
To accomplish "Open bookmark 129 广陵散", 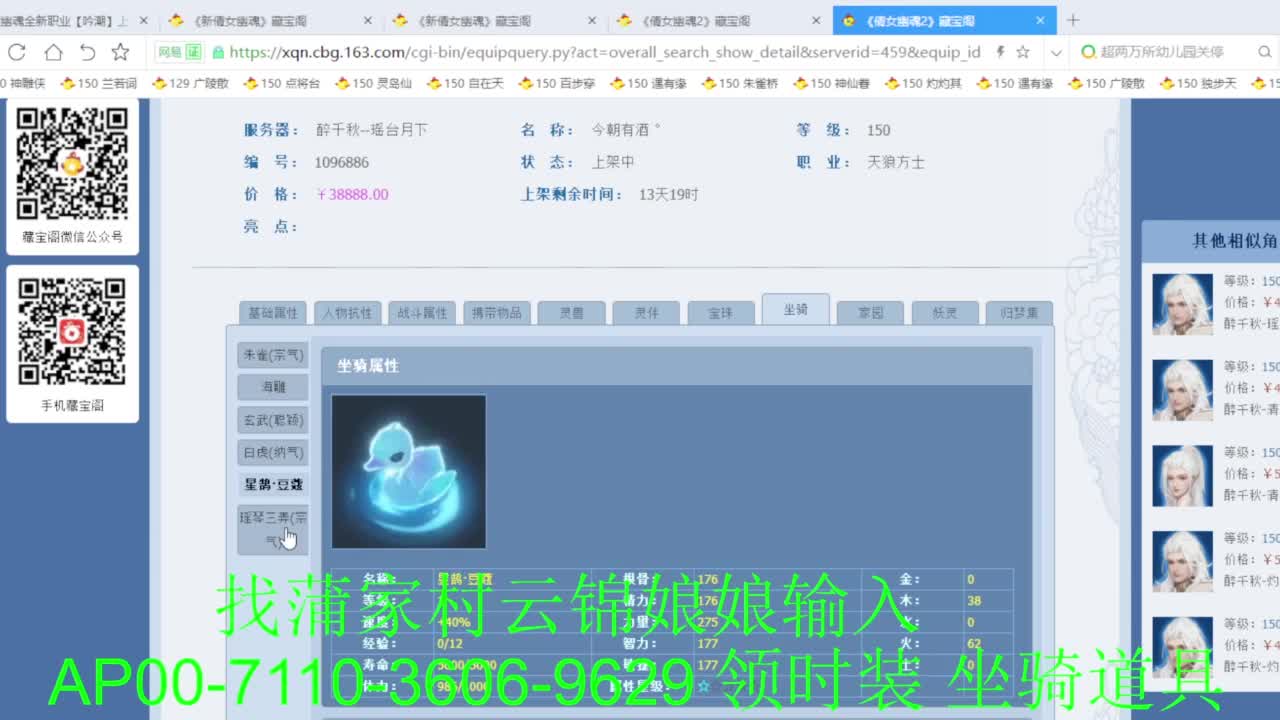I will [190, 83].
